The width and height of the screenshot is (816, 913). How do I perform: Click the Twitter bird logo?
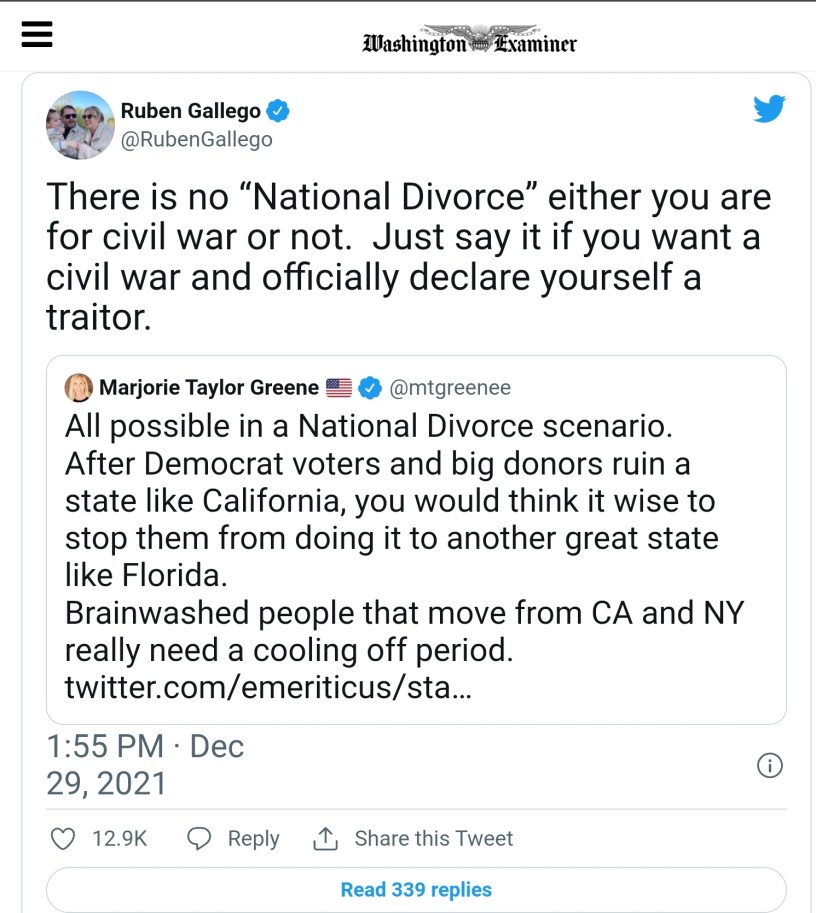pyautogui.click(x=769, y=109)
